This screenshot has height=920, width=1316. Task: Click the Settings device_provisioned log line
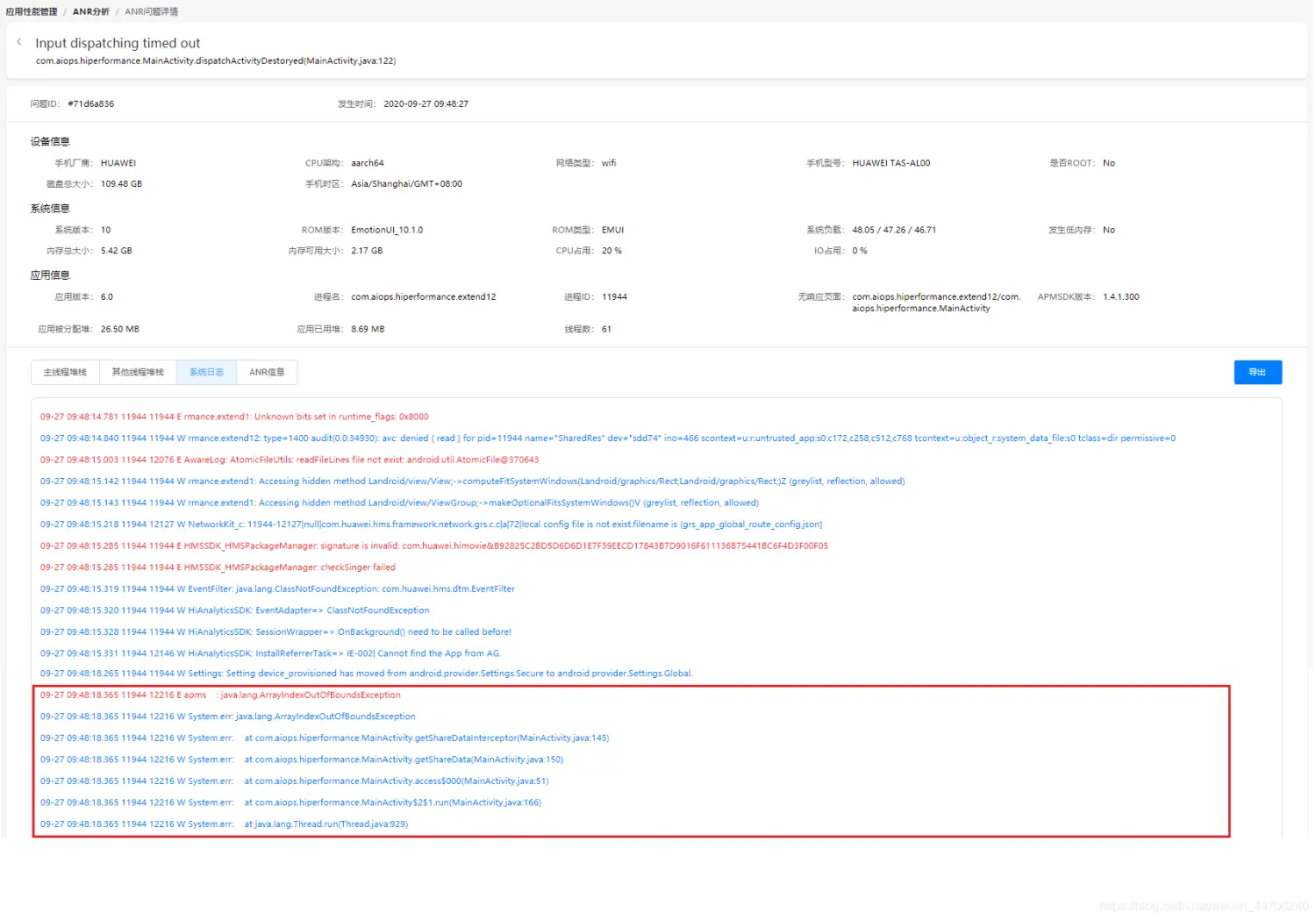click(366, 674)
